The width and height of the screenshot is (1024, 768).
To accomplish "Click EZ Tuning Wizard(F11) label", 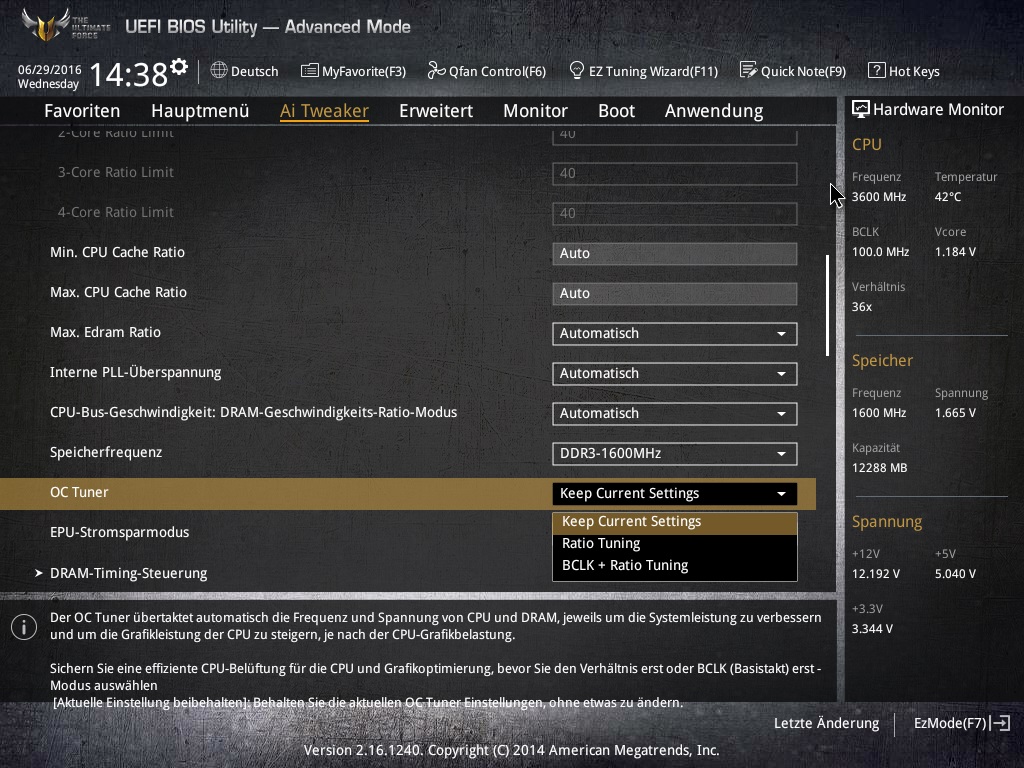I will point(653,71).
